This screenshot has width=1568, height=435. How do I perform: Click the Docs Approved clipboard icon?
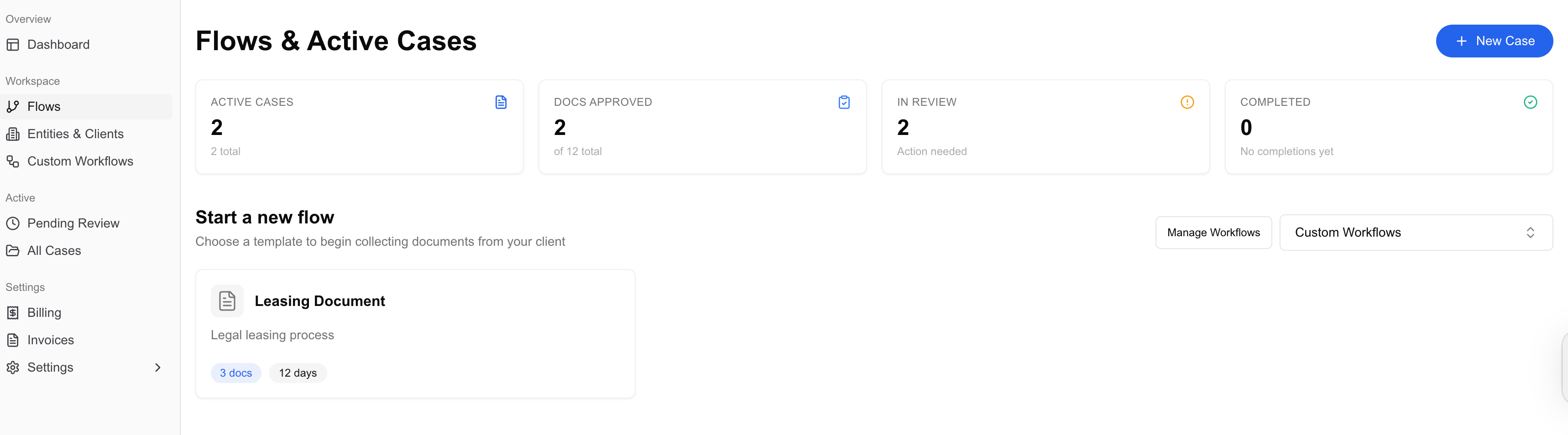coord(844,102)
